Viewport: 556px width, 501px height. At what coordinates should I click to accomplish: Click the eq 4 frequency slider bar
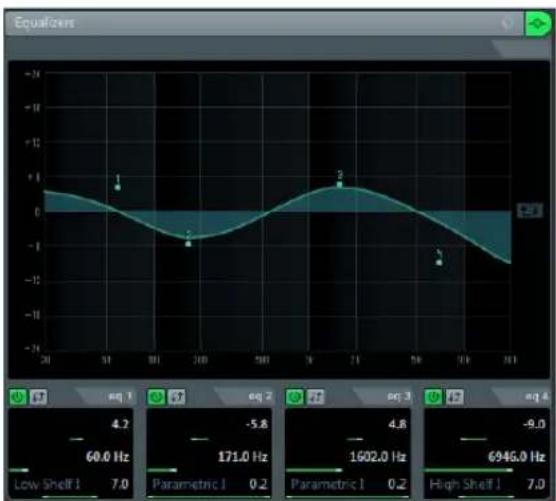(x=468, y=471)
